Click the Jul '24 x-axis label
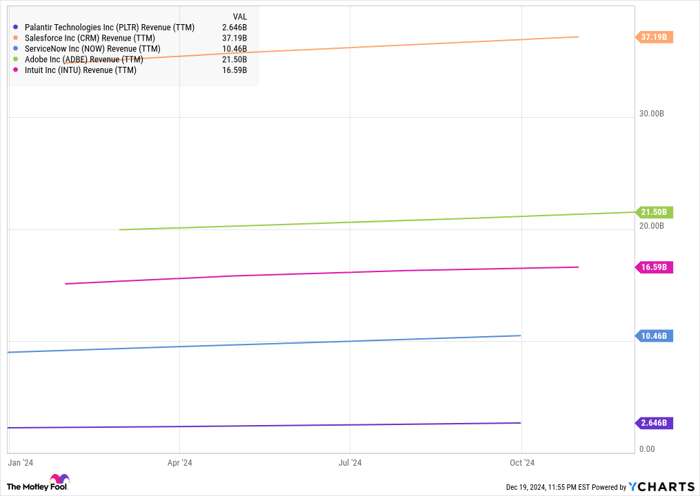This screenshot has width=700, height=496. 350,463
